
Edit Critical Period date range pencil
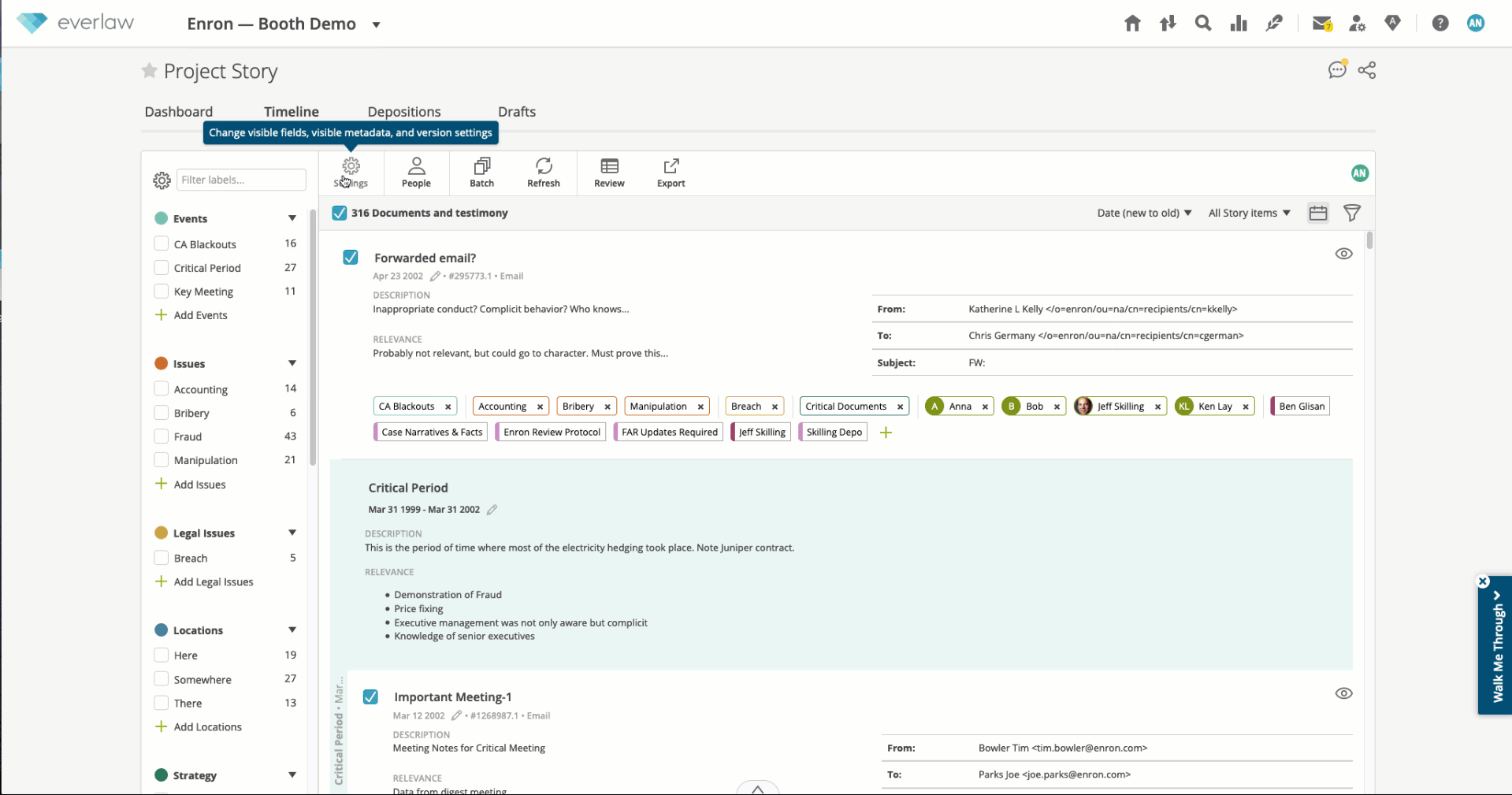click(x=492, y=510)
